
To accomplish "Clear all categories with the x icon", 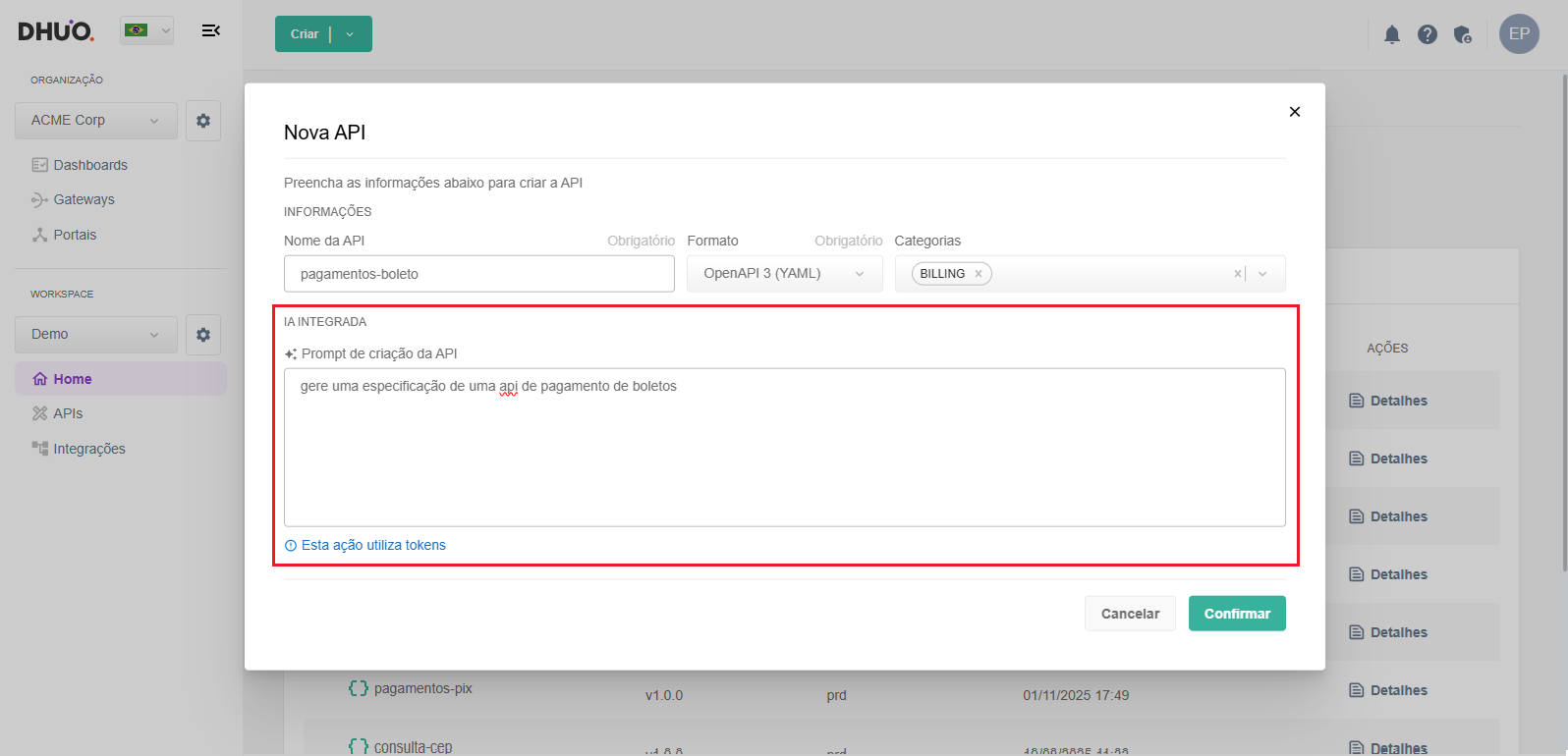I will click(1237, 274).
